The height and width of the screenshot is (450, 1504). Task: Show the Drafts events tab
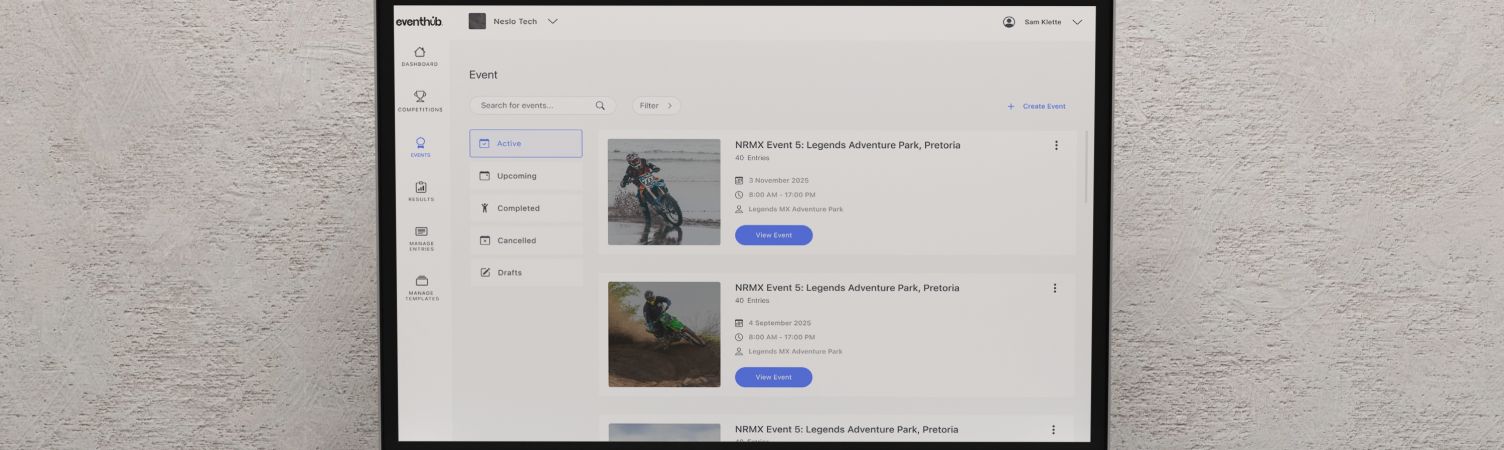[x=526, y=272]
